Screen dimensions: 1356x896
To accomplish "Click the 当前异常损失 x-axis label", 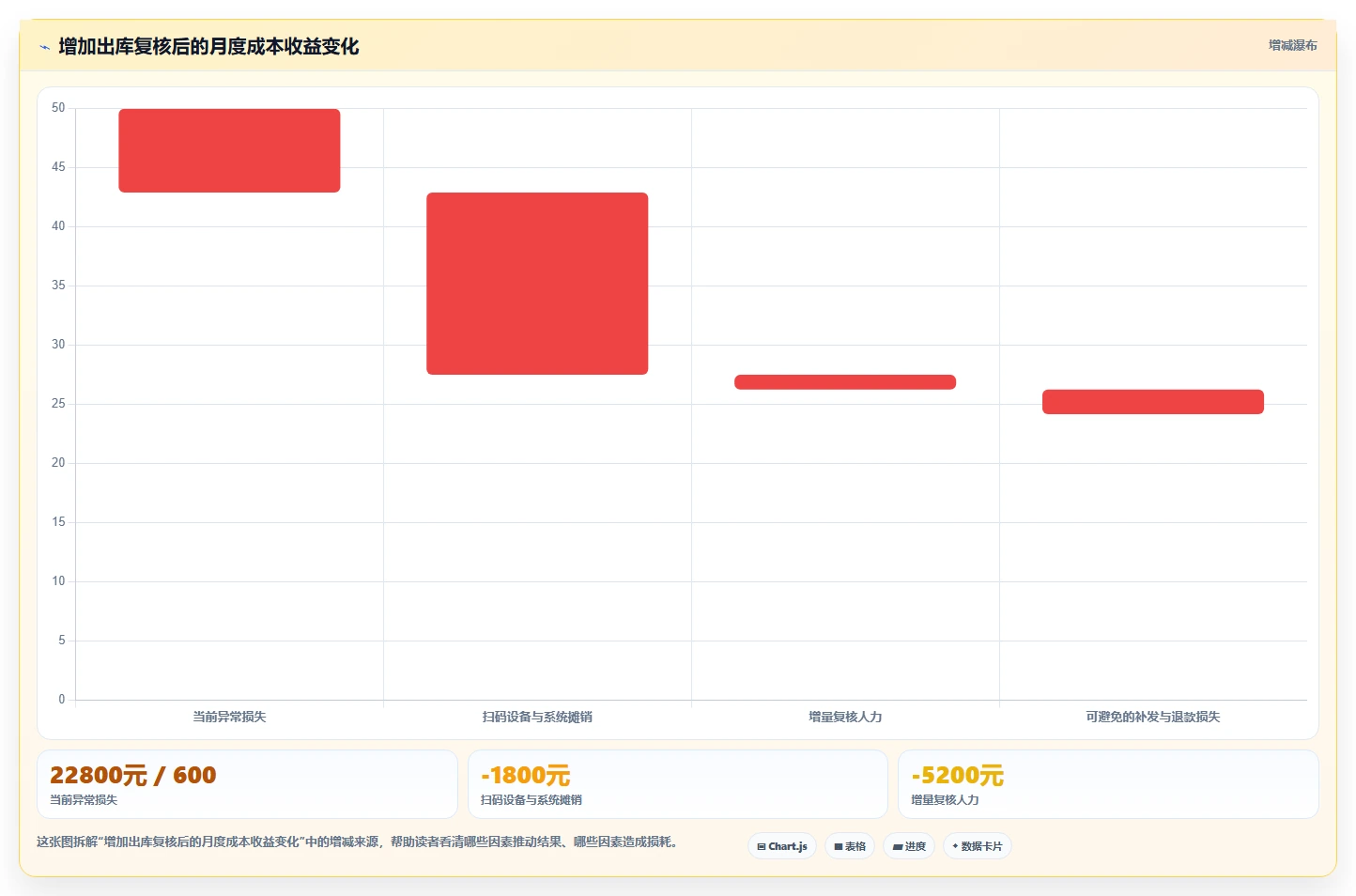I will [229, 717].
